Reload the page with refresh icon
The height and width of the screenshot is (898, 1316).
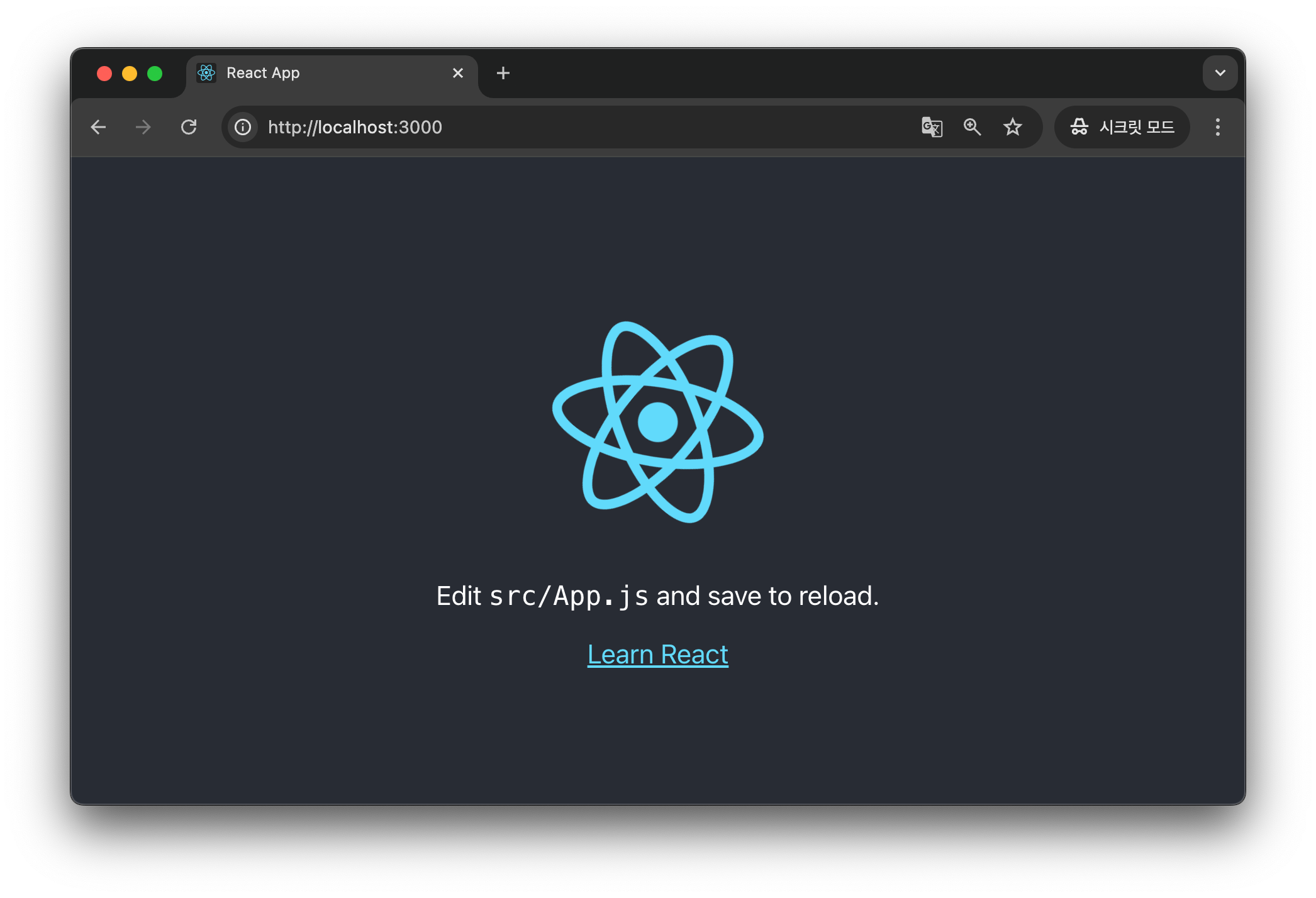189,127
